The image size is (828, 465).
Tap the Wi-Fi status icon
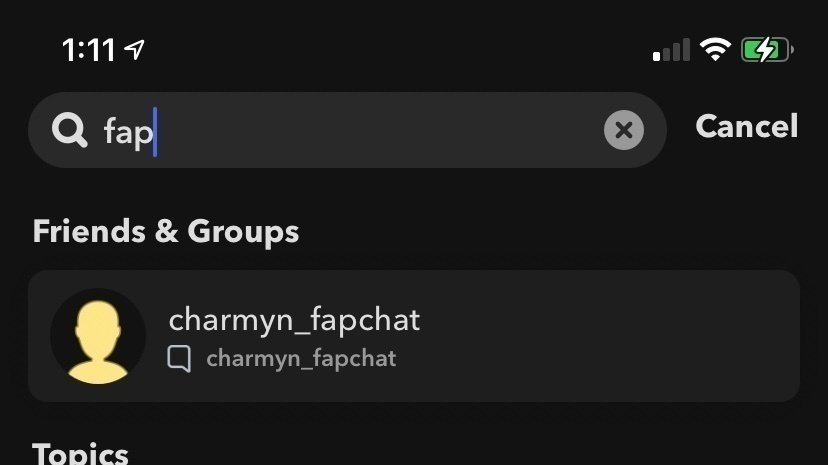tap(715, 50)
